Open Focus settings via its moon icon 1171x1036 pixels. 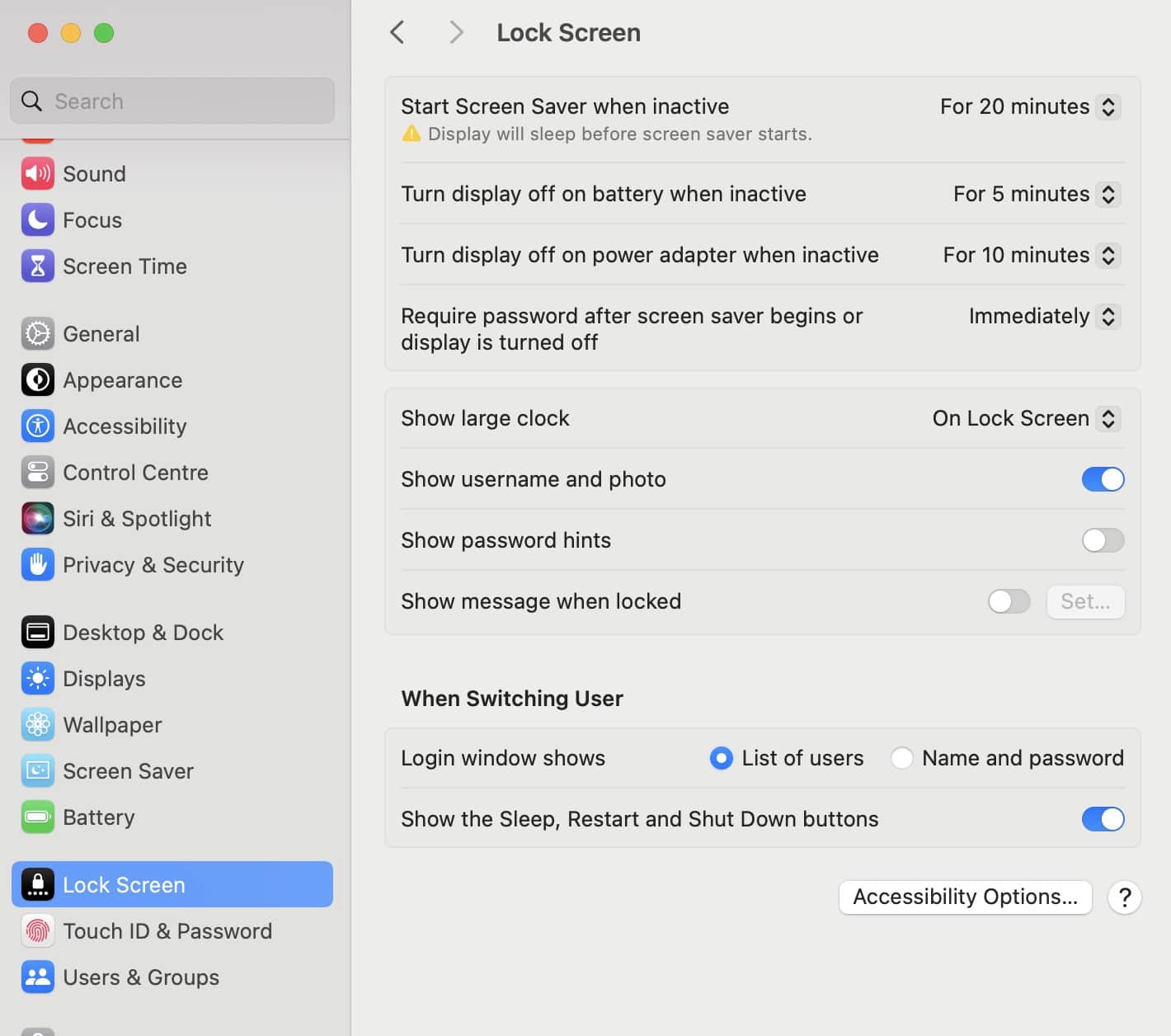(37, 219)
